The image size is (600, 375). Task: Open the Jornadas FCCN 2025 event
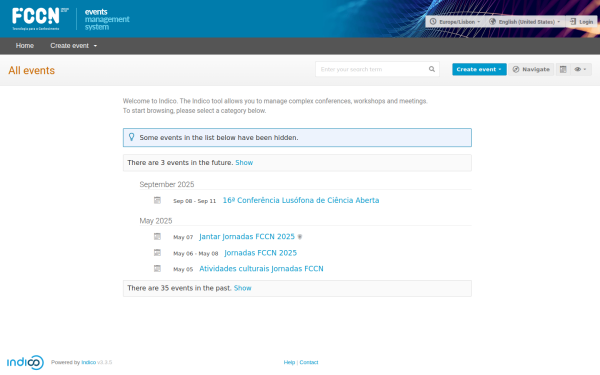tap(260, 253)
